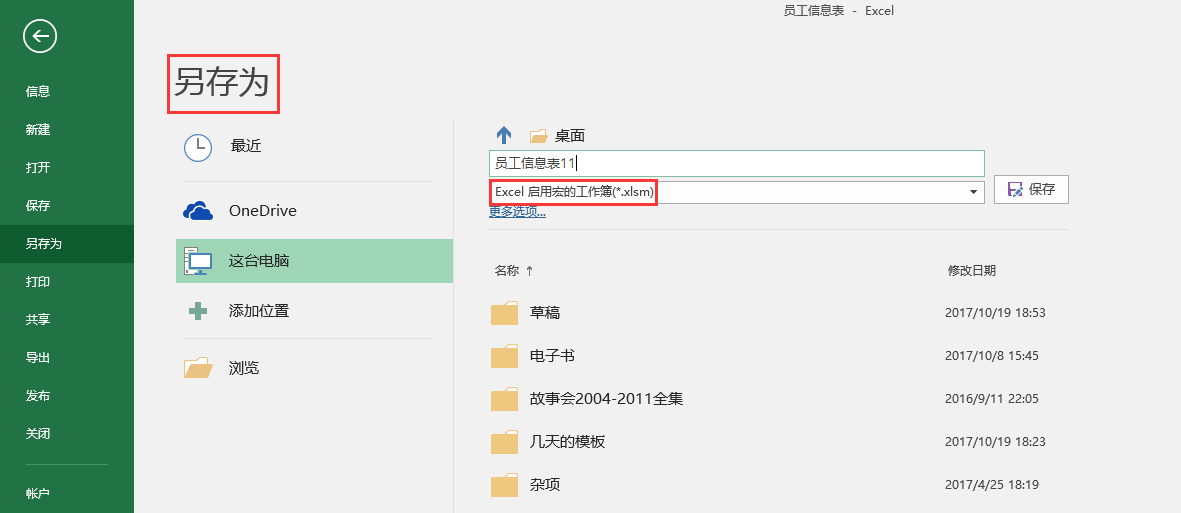Click the blue up-folder arrow icon
The height and width of the screenshot is (513, 1181).
tap(504, 136)
